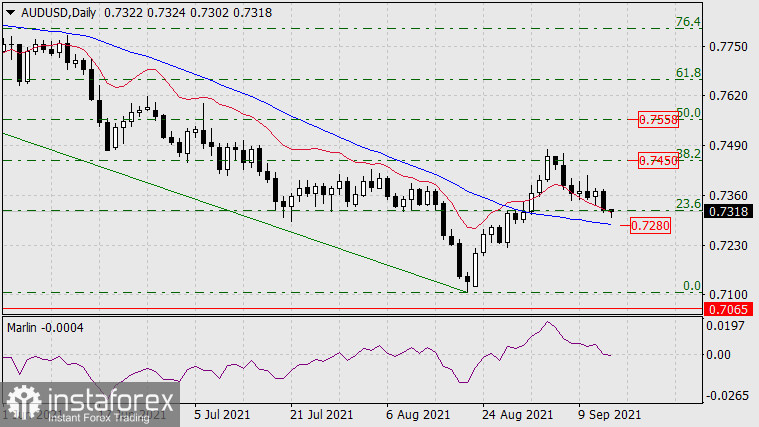The image size is (759, 427).
Task: Select the 76.4 Fibonacci level label
Action: coord(688,22)
